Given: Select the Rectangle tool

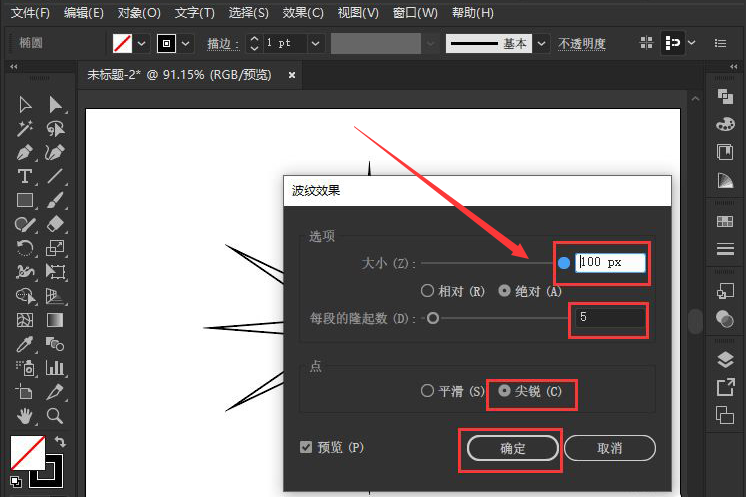Looking at the screenshot, I should coord(25,200).
